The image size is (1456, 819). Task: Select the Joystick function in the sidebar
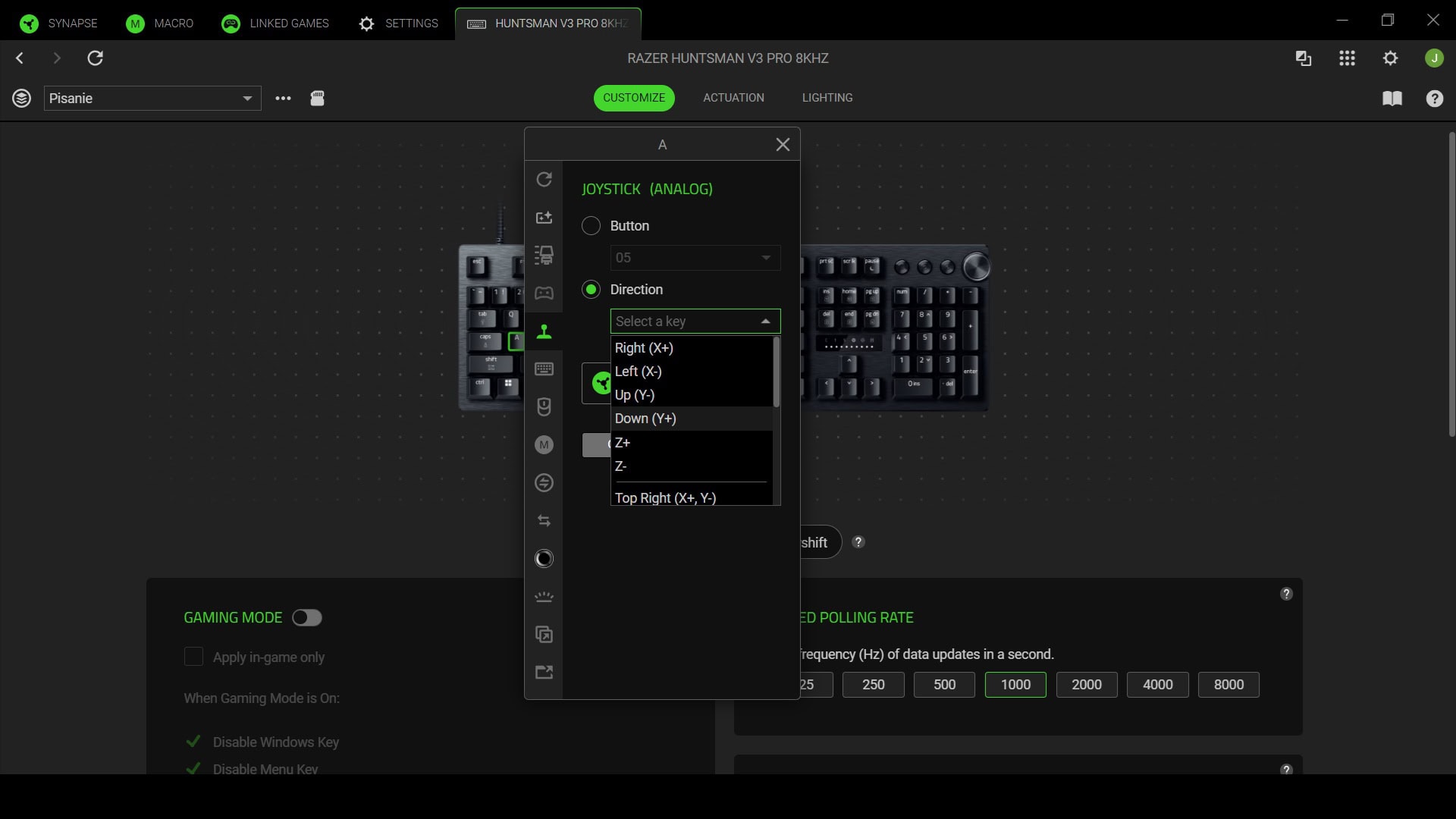pyautogui.click(x=544, y=331)
